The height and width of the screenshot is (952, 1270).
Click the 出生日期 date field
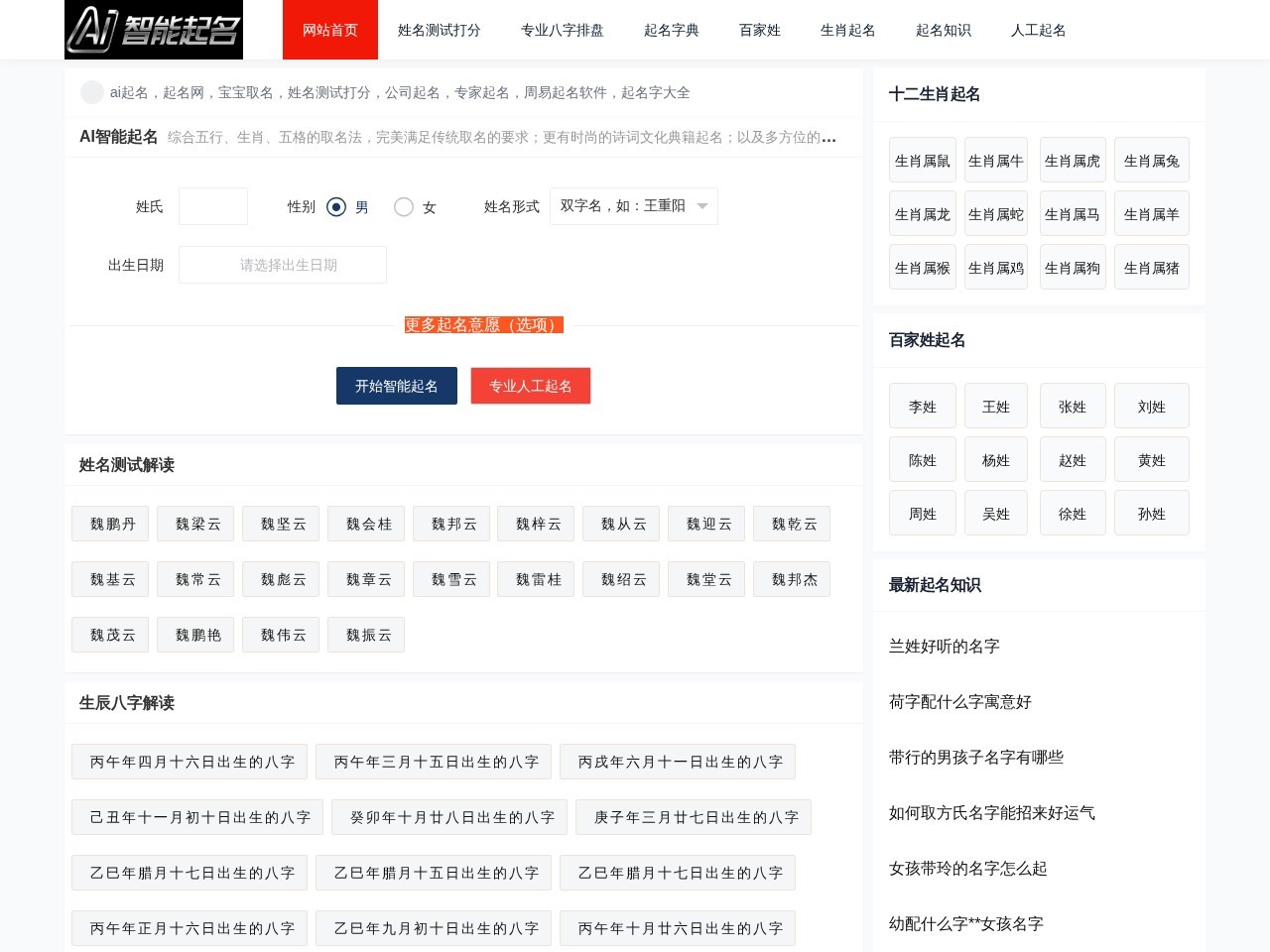283,265
